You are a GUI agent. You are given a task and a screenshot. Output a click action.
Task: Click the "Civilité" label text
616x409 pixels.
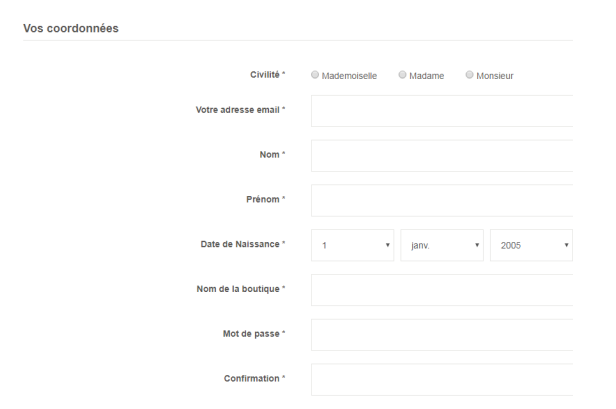click(x=264, y=74)
